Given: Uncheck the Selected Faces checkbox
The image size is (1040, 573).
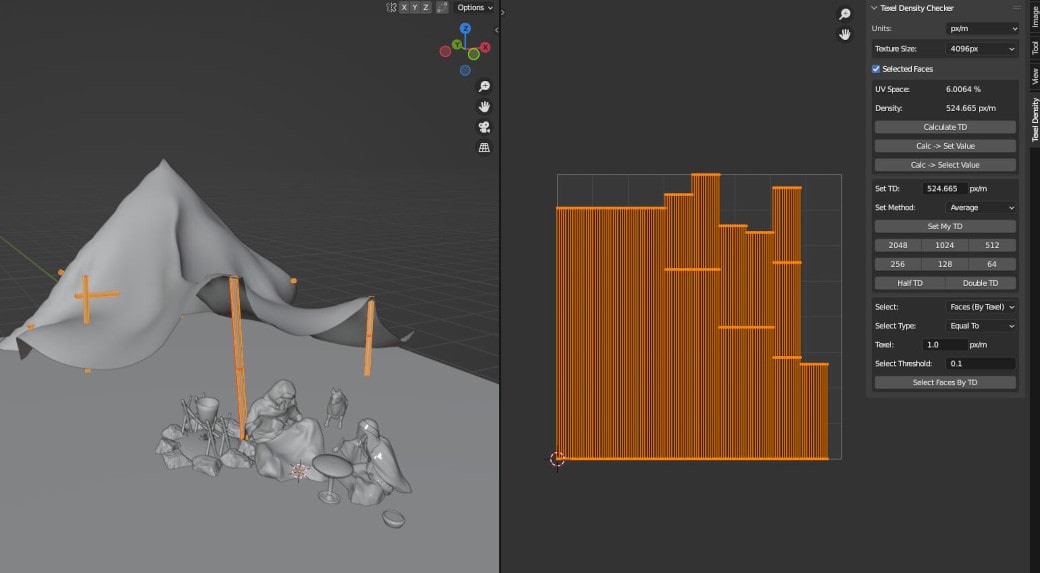Looking at the screenshot, I should point(876,69).
